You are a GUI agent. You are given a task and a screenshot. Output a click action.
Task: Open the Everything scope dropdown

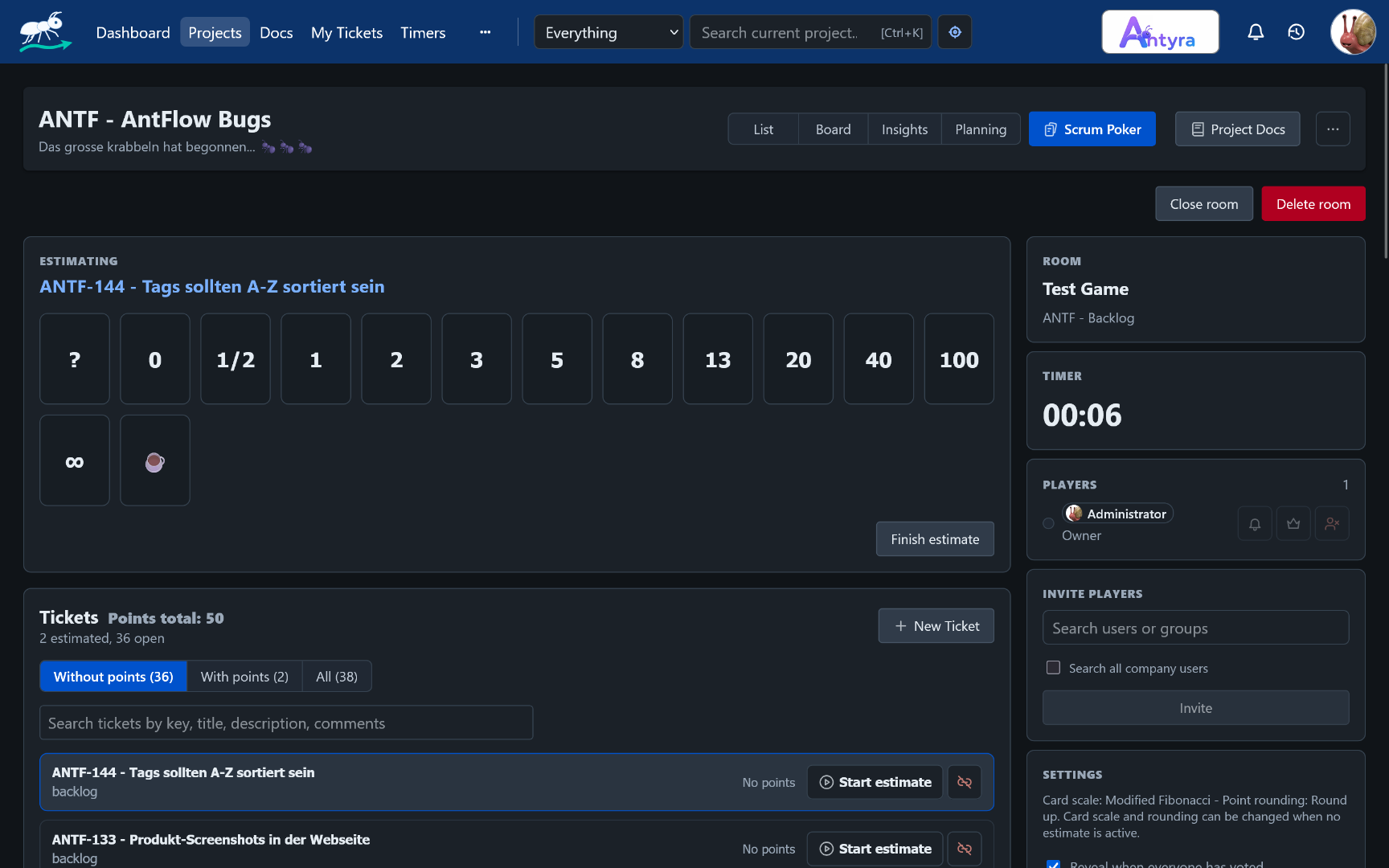coord(608,32)
